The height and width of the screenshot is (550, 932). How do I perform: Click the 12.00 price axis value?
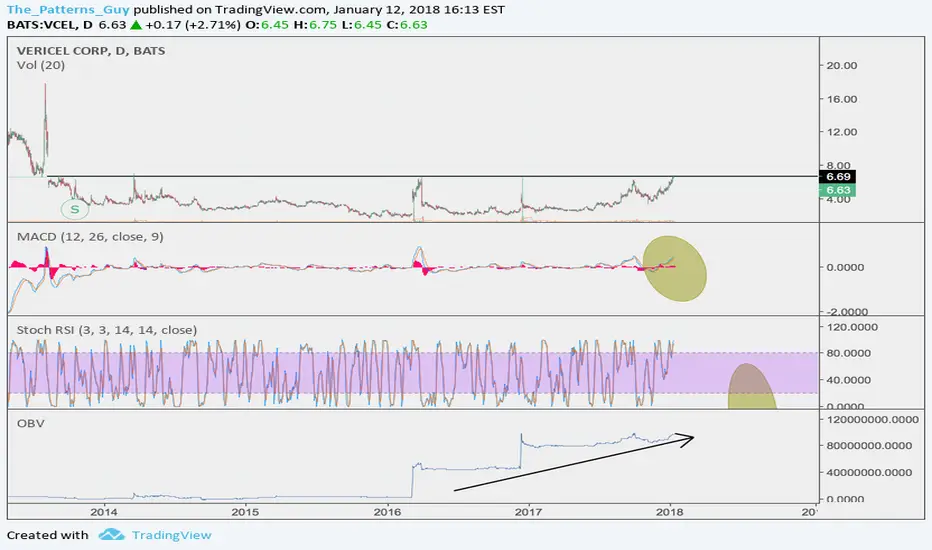[x=842, y=132]
